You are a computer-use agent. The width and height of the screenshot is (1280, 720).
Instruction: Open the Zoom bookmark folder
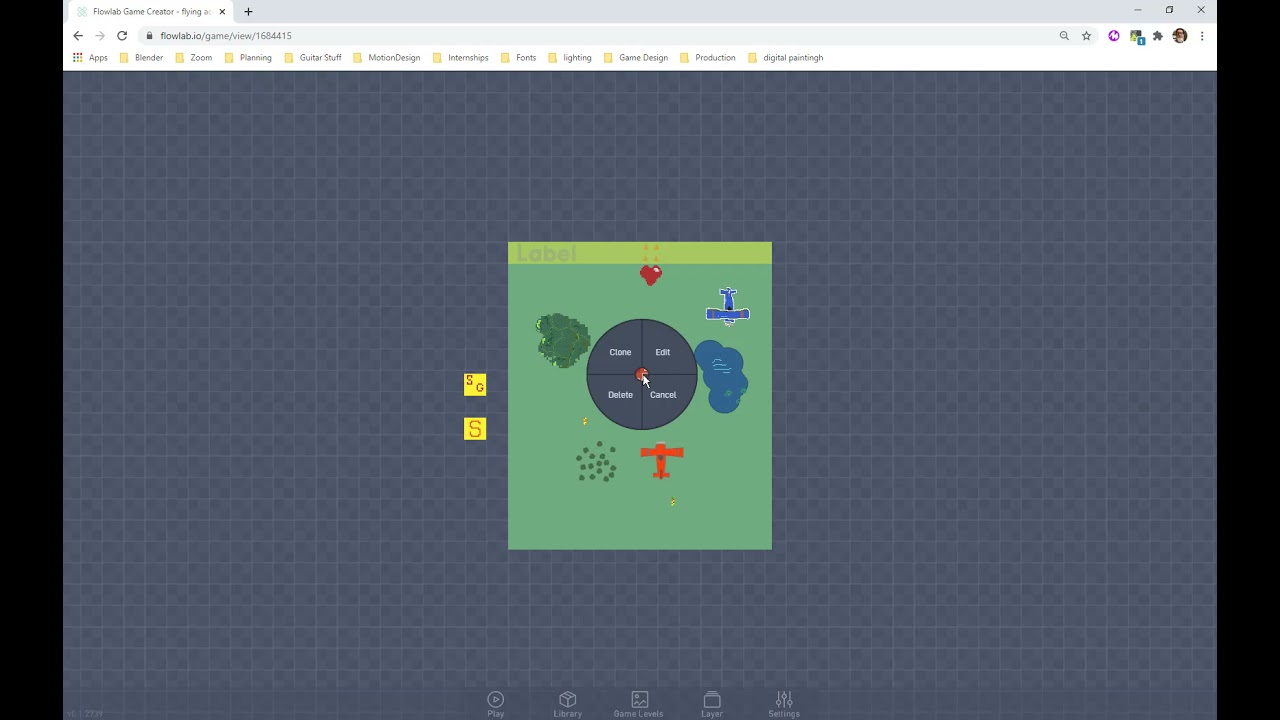(x=194, y=58)
